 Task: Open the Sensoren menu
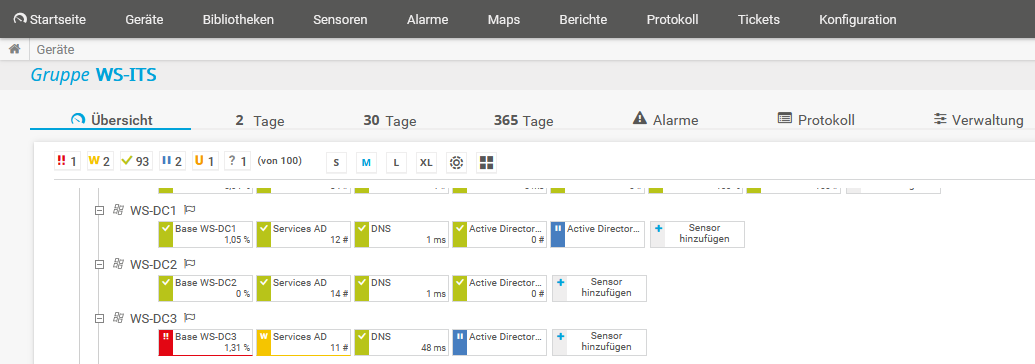340,19
